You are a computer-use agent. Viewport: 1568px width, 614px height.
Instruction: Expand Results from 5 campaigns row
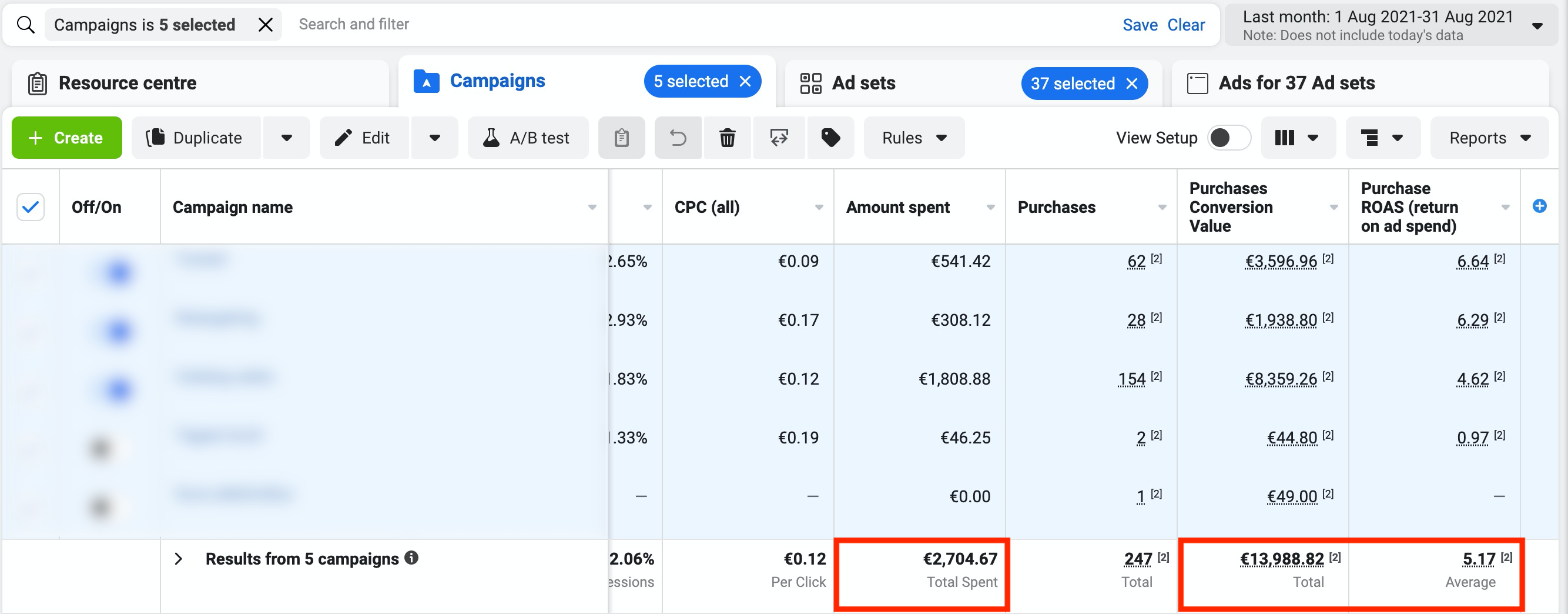178,559
